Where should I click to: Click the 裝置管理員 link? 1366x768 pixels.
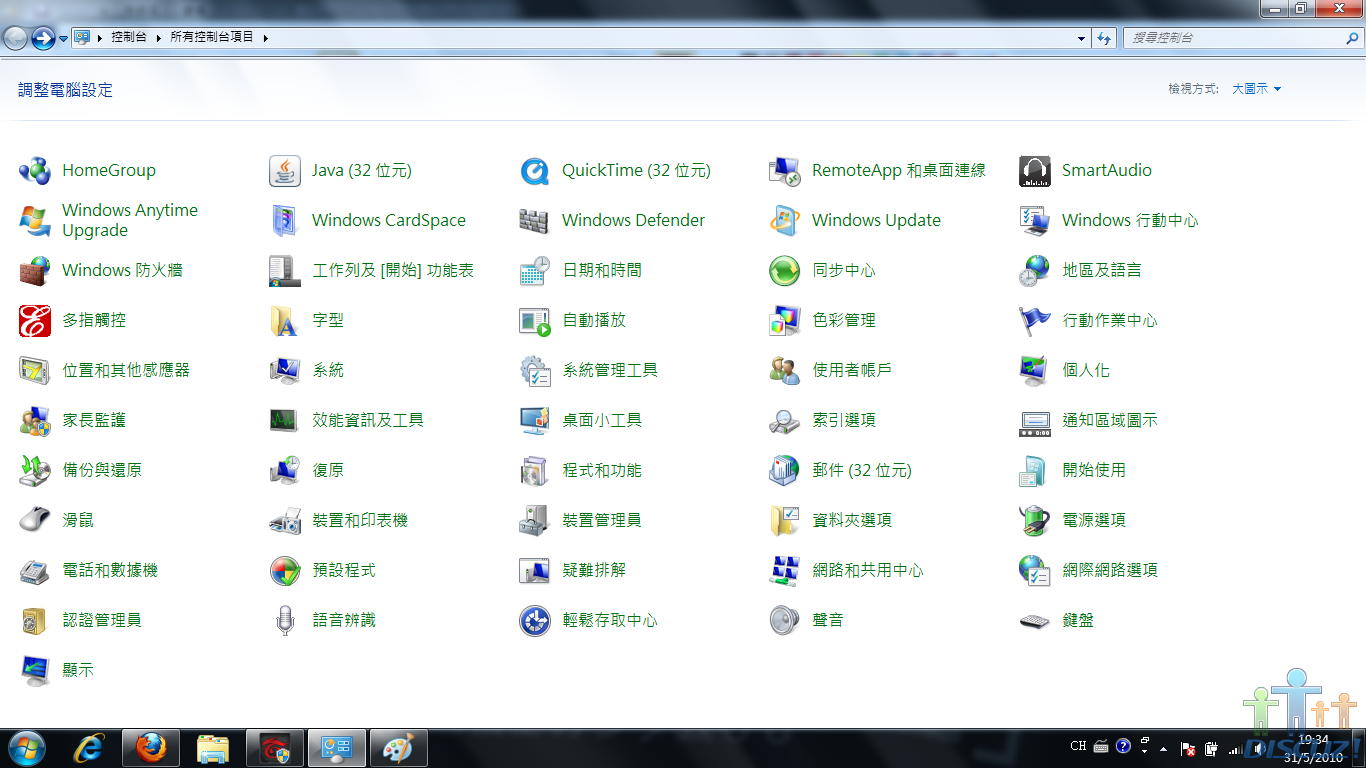602,520
